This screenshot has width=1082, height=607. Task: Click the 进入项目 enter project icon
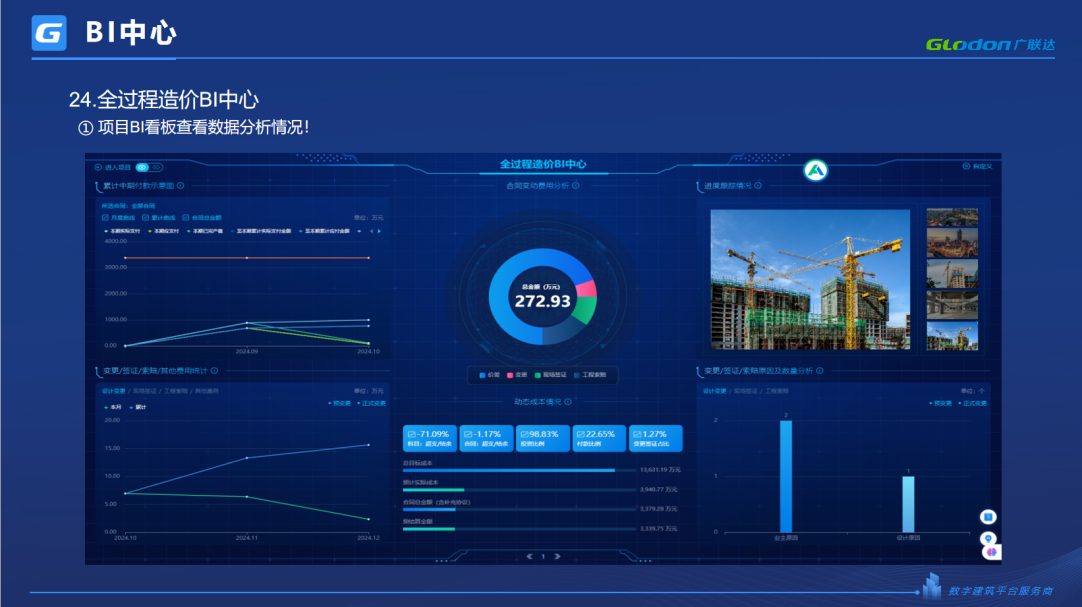tap(97, 167)
